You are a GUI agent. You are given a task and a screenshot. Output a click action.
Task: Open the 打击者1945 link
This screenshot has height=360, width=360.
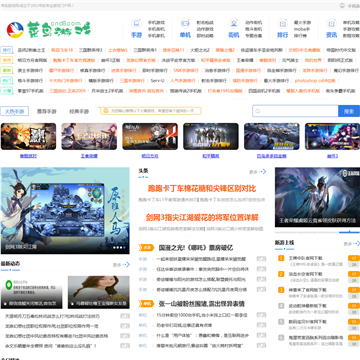225,91
